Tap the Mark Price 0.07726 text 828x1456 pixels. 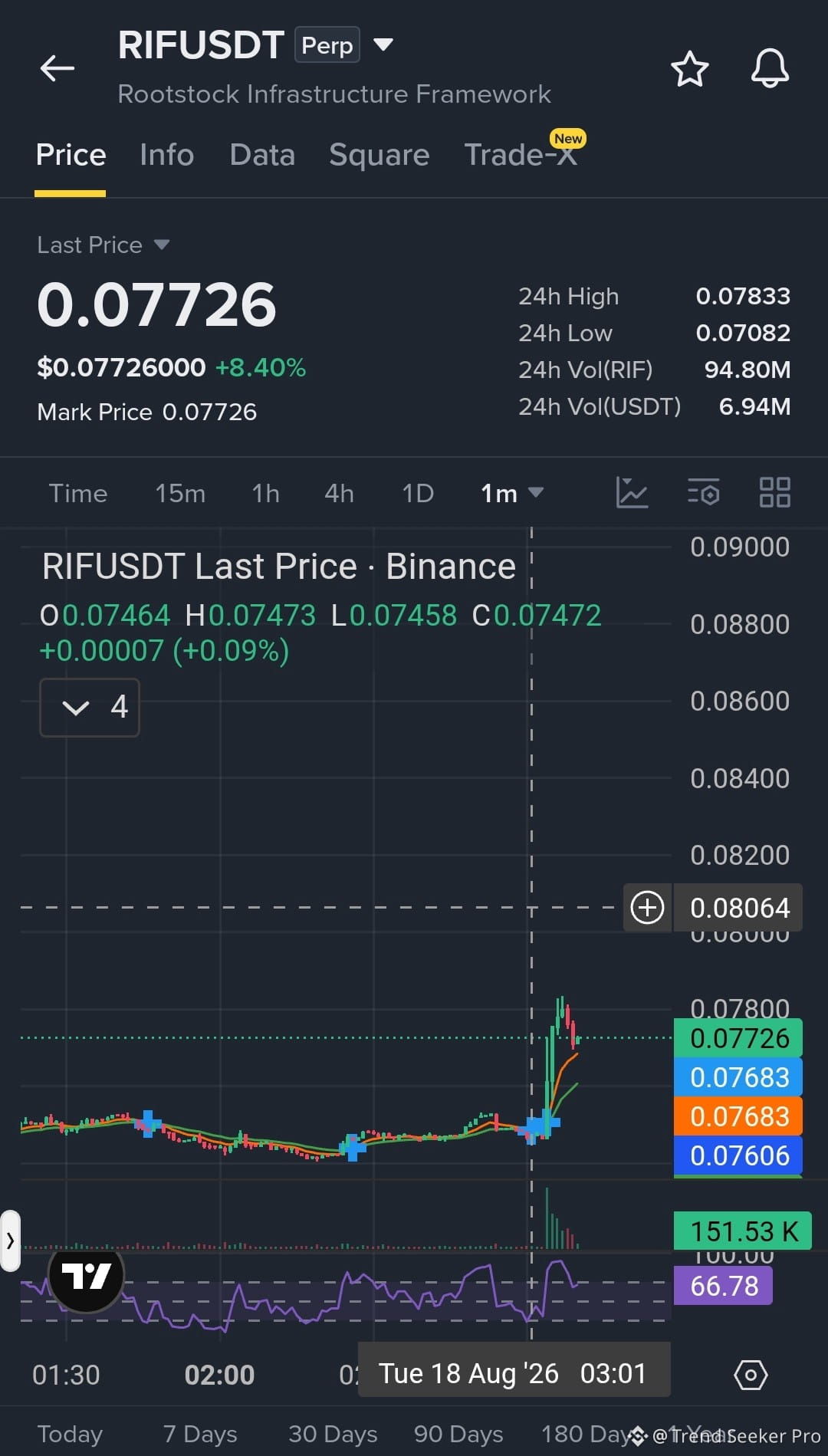(x=146, y=412)
